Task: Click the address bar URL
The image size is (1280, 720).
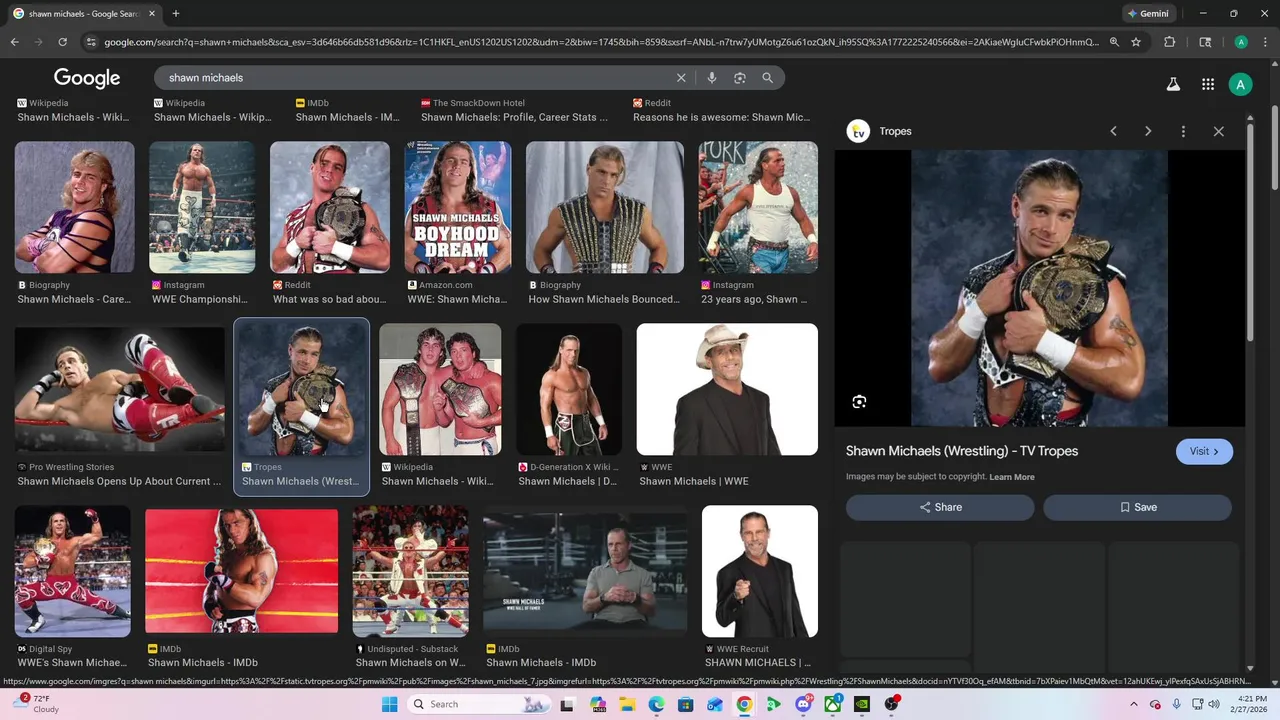Action: pos(601,42)
